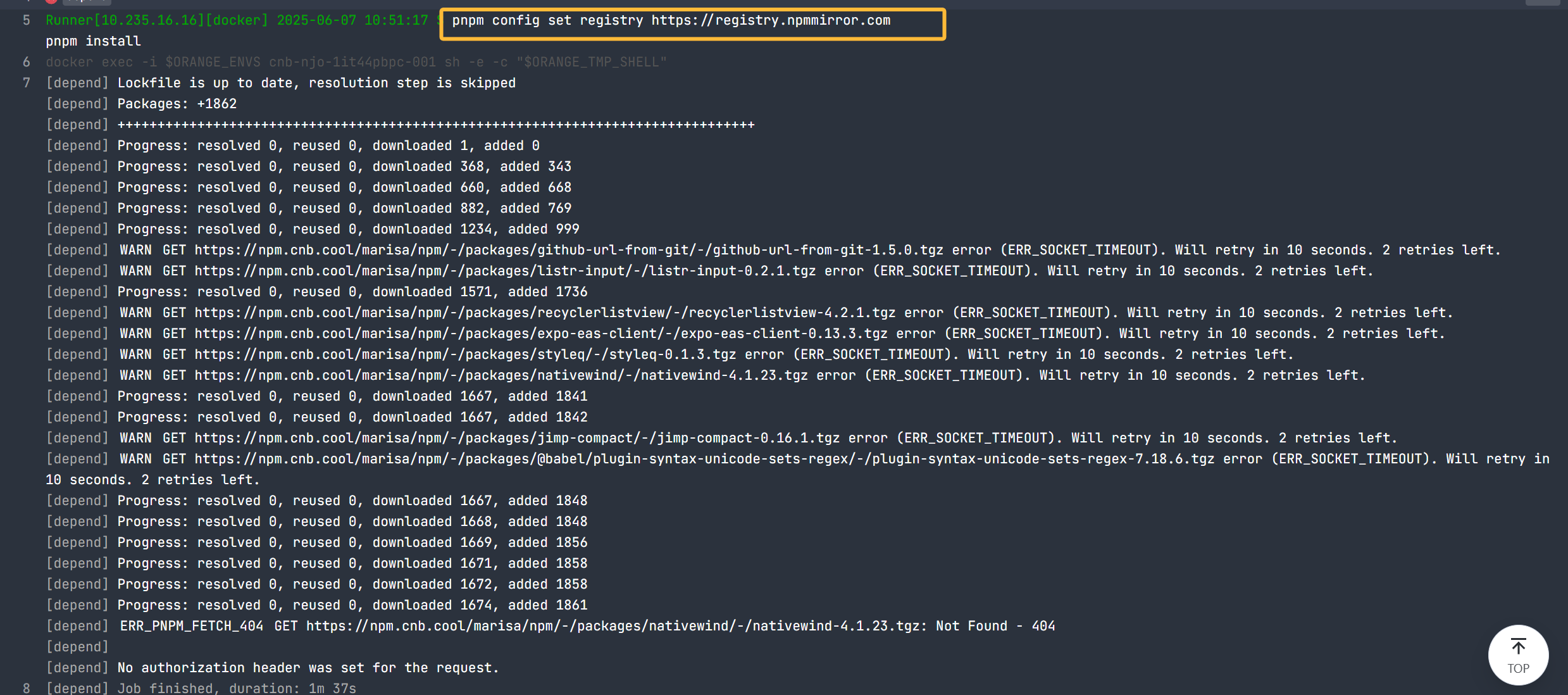Screen dimensions: 1568x695
Task: Click the jimp-compact-0.16.1.tgz package URL
Action: coord(516,438)
